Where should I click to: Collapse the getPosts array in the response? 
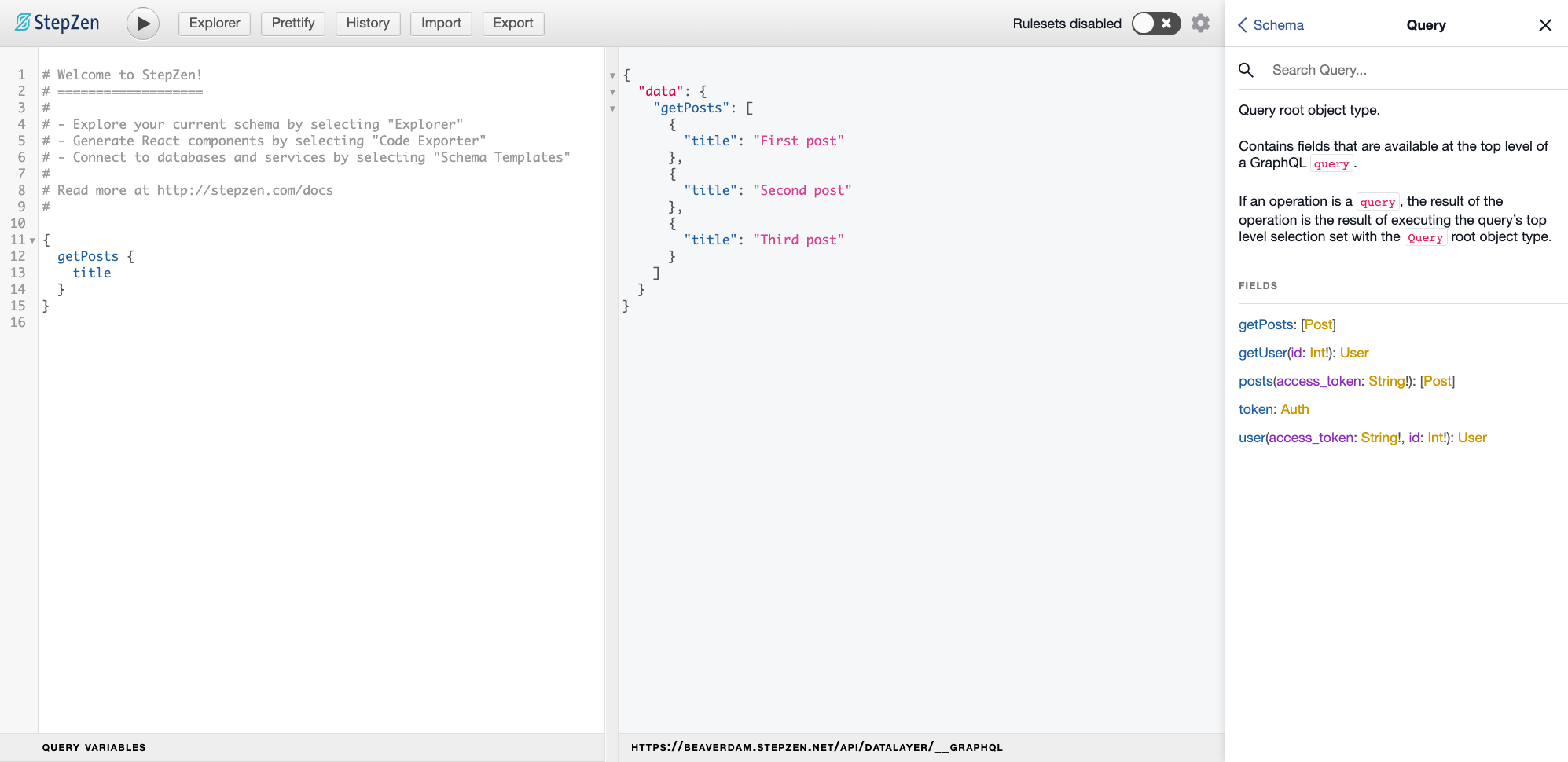pyautogui.click(x=612, y=108)
